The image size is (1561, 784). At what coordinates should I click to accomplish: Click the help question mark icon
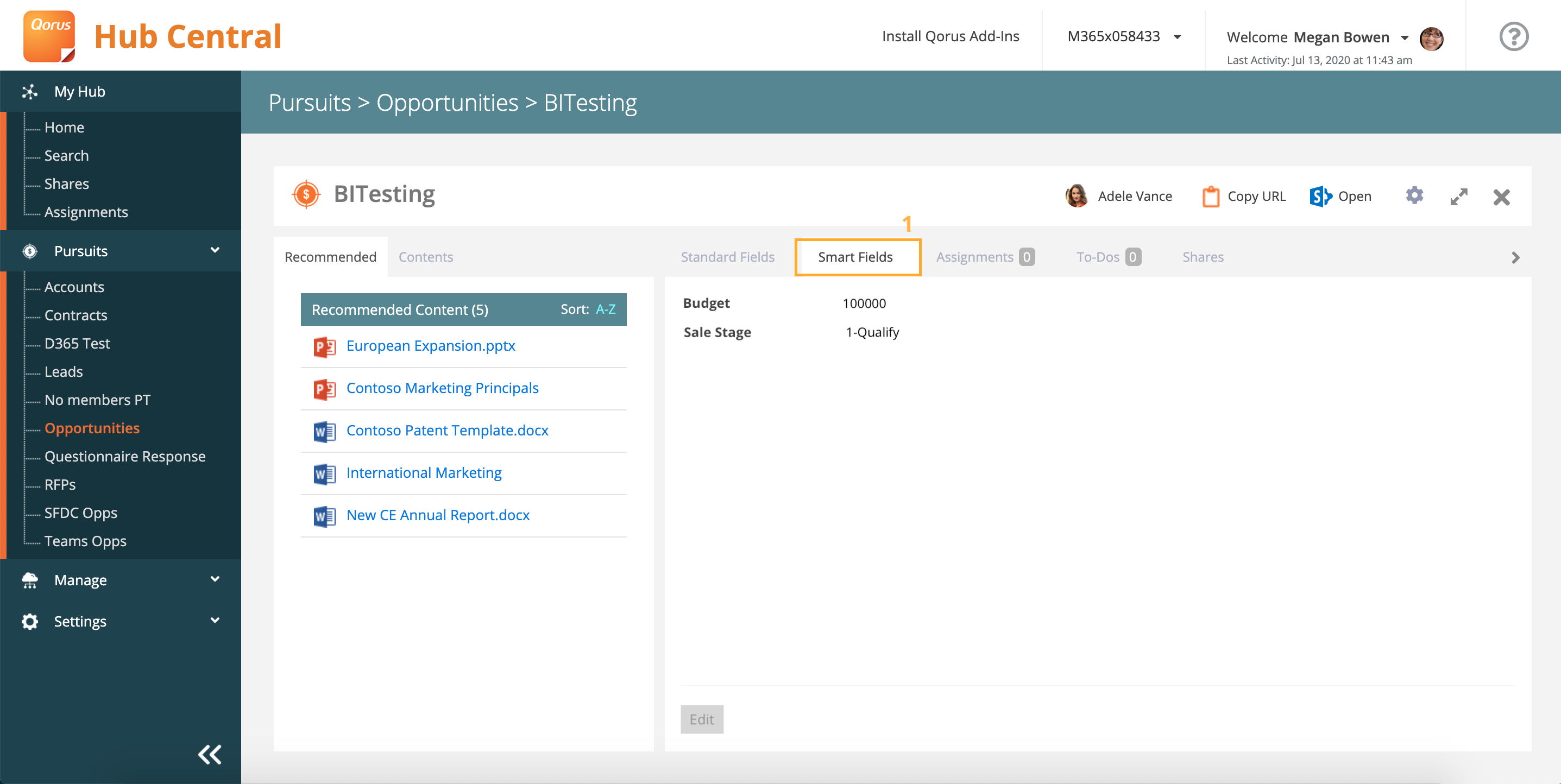coord(1513,37)
